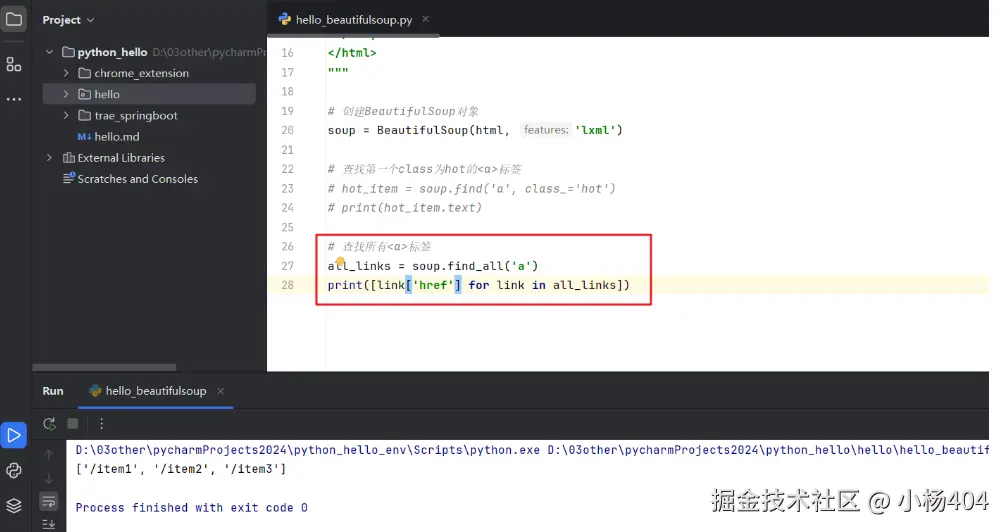Click line number 20 in the gutter
Image resolution: width=1006 pixels, height=532 pixels.
tap(287, 130)
